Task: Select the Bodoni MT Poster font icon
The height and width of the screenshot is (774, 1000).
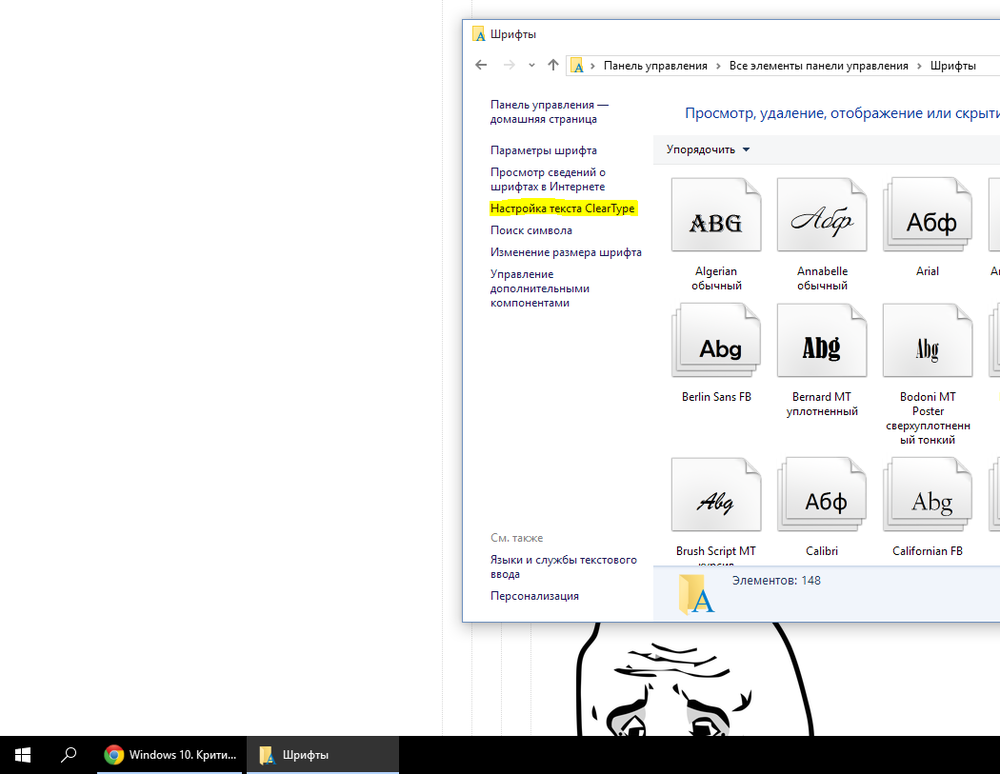Action: [928, 342]
